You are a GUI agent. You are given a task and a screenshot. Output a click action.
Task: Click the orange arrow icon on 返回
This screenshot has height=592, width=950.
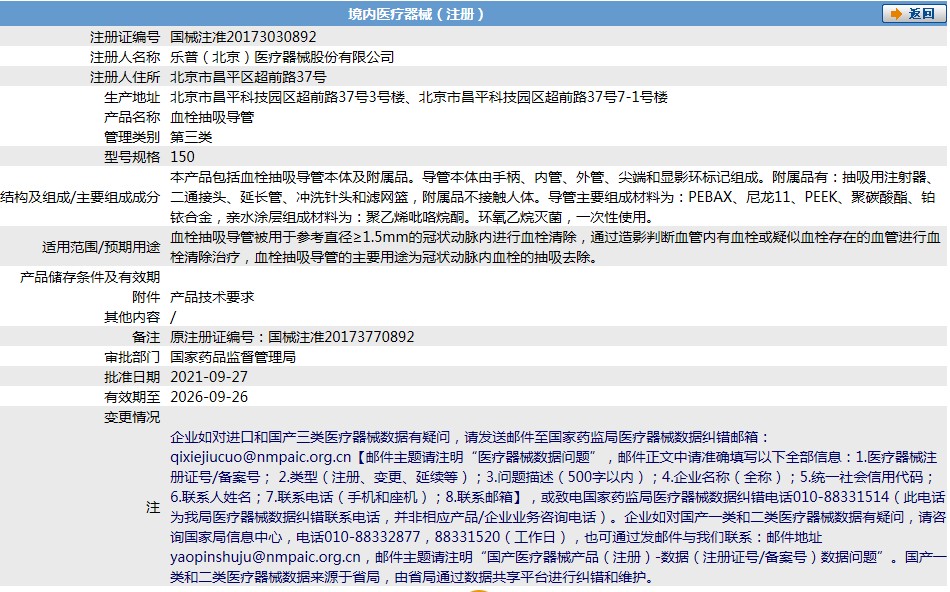coord(895,14)
